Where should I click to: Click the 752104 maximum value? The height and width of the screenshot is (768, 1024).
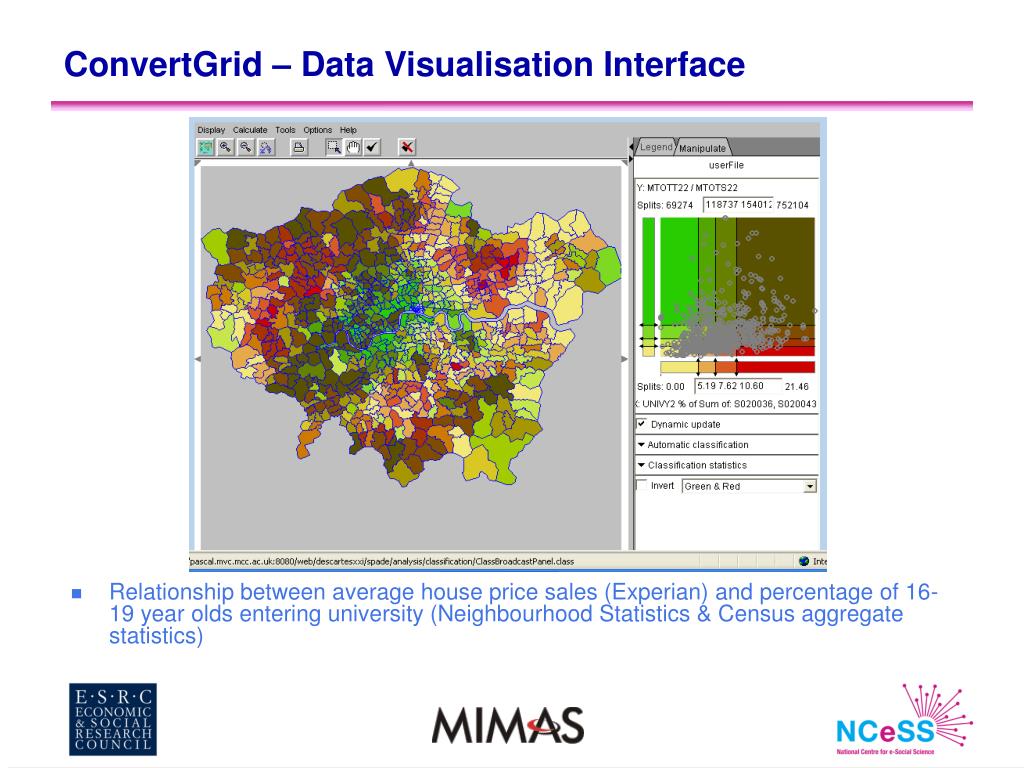pyautogui.click(x=793, y=205)
